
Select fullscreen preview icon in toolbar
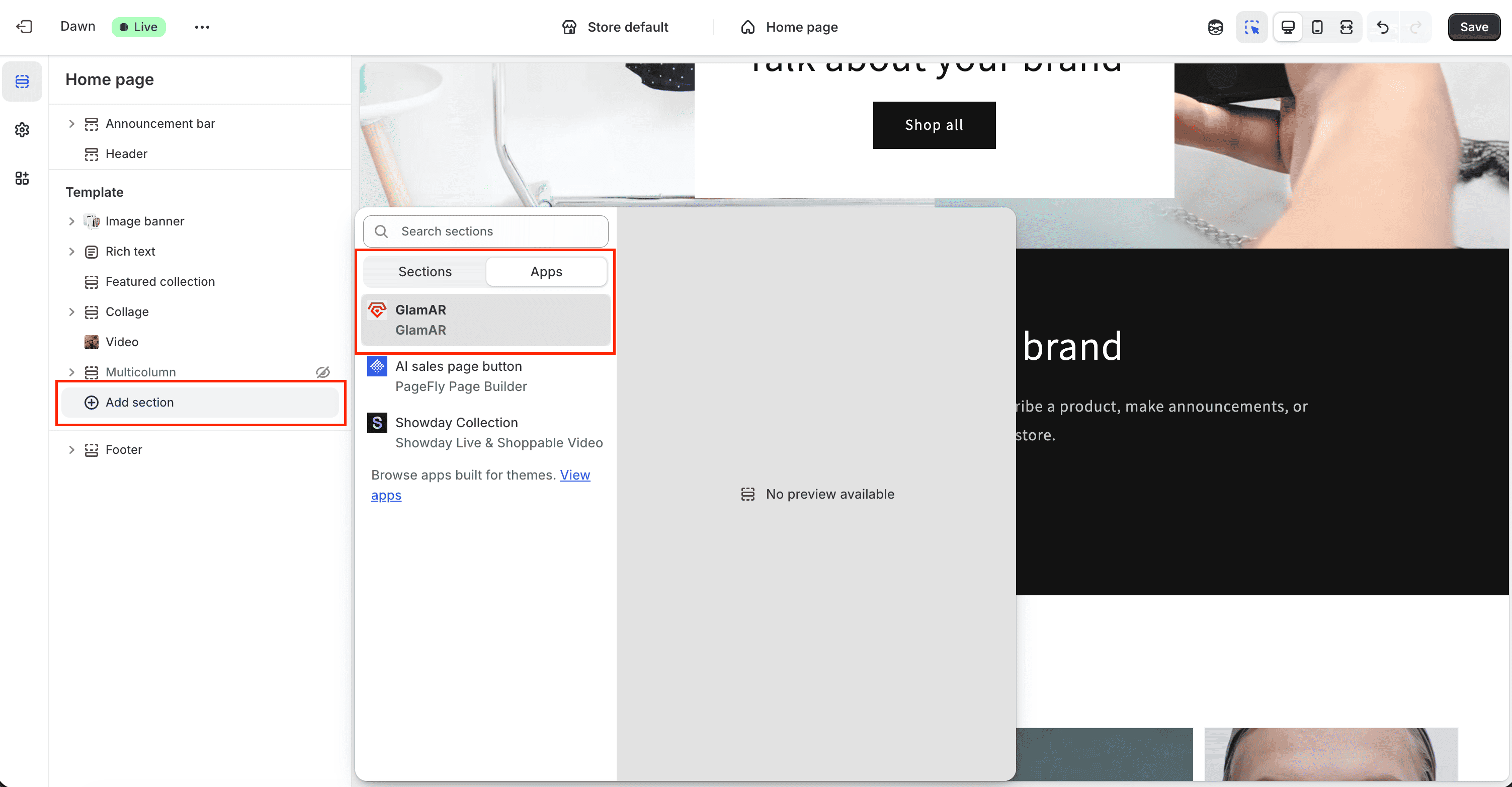[1347, 27]
